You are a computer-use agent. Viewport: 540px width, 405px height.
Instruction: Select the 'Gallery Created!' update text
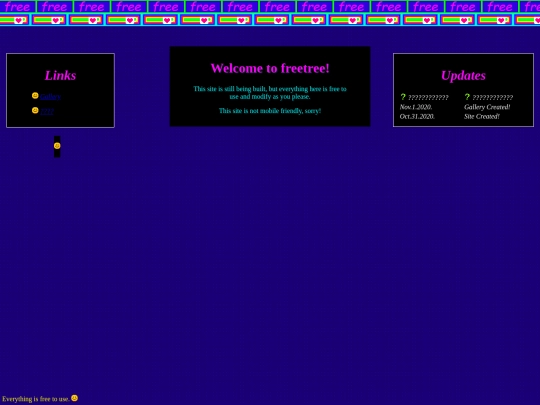point(487,107)
